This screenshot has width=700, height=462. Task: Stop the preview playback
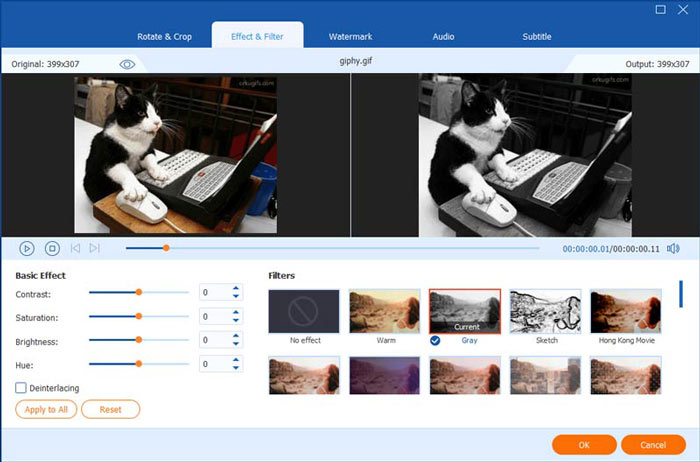click(52, 248)
